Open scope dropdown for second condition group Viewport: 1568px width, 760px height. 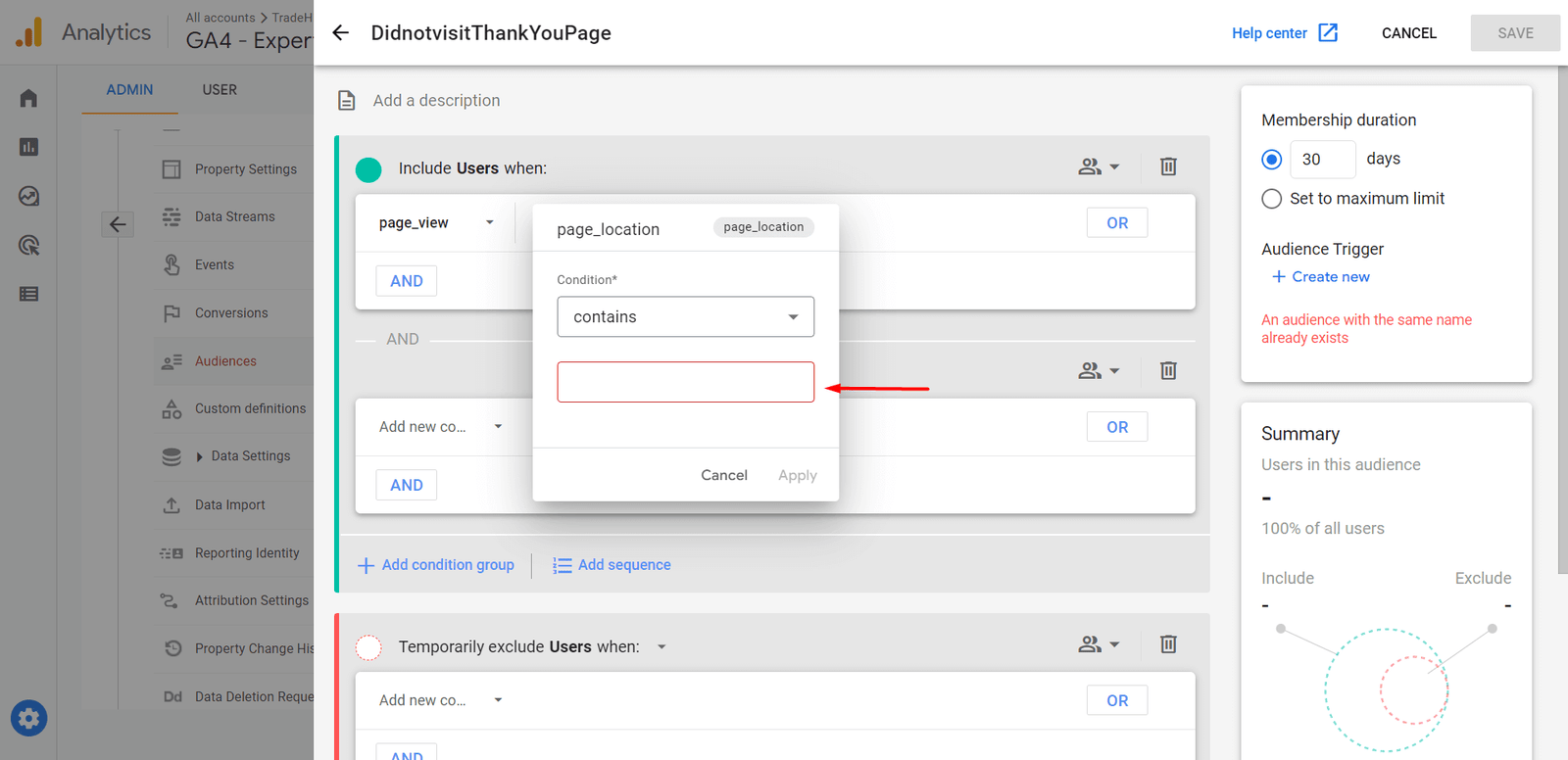(1099, 370)
